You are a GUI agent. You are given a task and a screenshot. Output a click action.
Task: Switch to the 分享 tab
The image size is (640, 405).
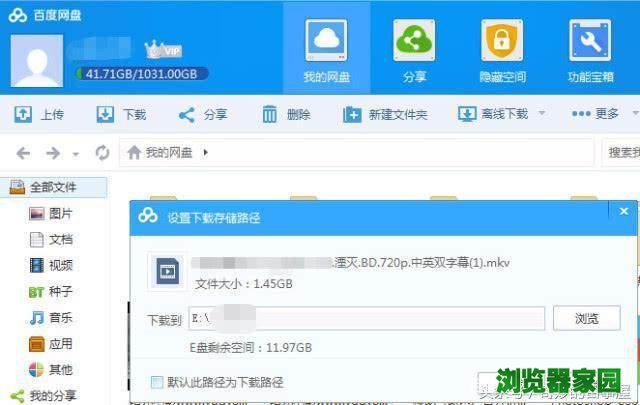coord(414,49)
